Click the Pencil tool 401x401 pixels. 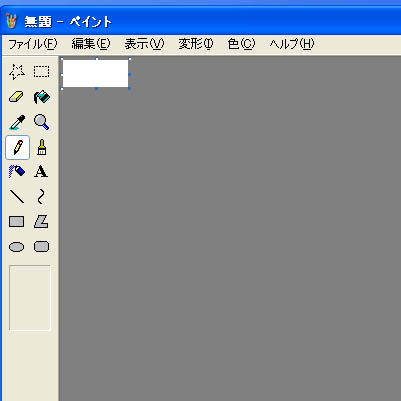click(18, 147)
